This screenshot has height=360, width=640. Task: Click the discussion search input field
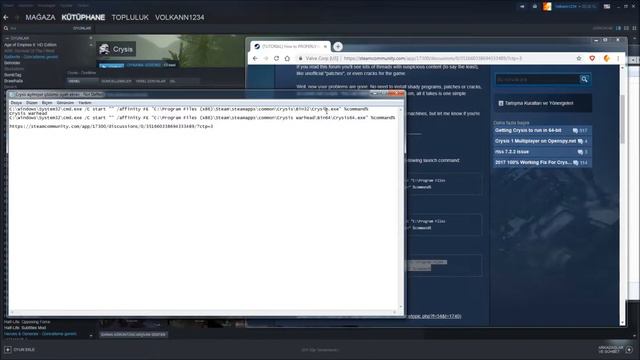[x=537, y=79]
